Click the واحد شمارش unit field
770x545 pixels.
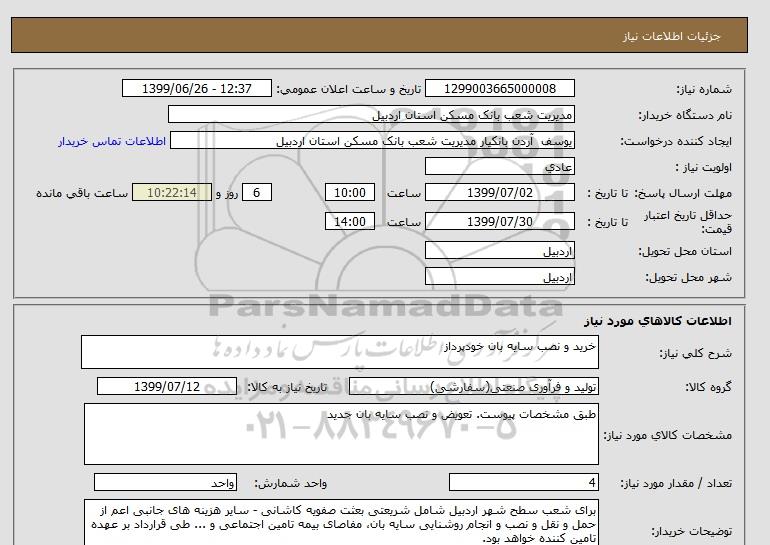tap(165, 483)
